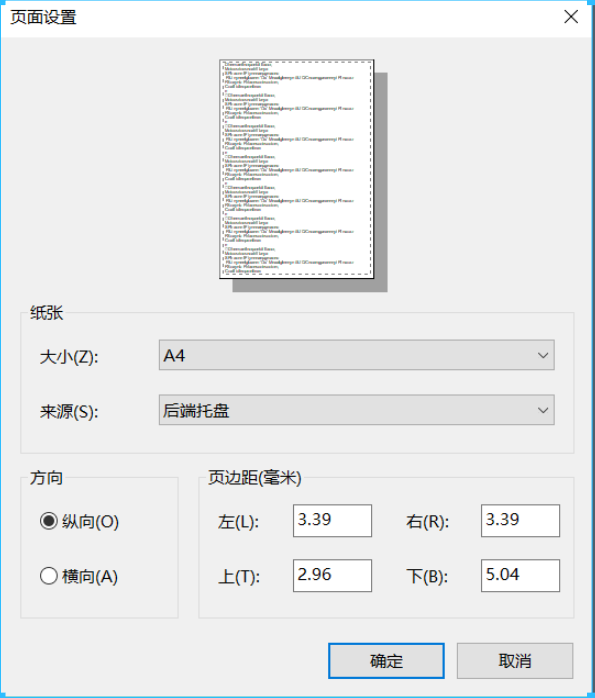Click the 横向(A) label text
595x698 pixels.
[x=90, y=576]
